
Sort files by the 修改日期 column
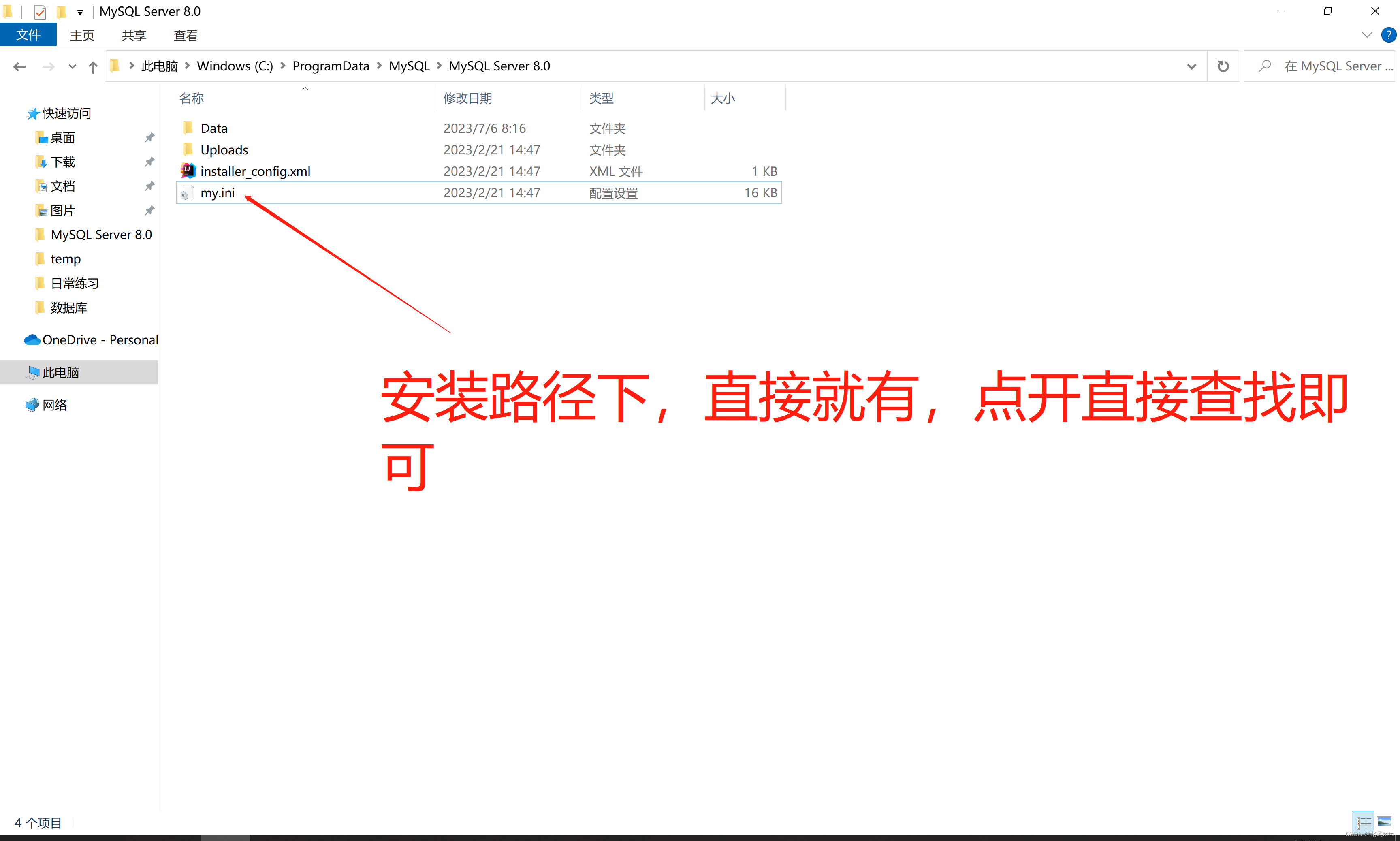click(510, 98)
